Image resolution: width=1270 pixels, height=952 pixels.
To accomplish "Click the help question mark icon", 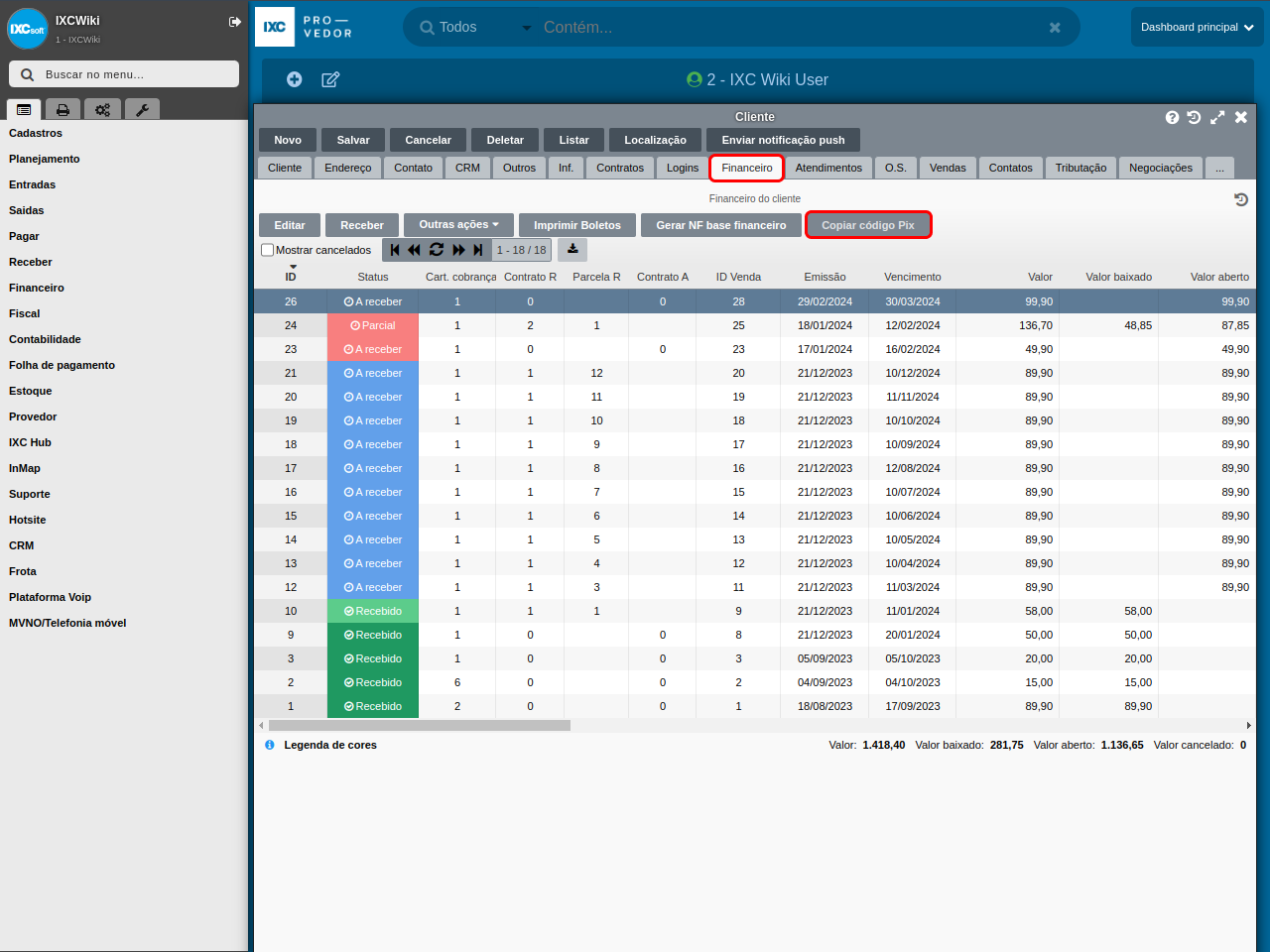I will (x=1172, y=117).
